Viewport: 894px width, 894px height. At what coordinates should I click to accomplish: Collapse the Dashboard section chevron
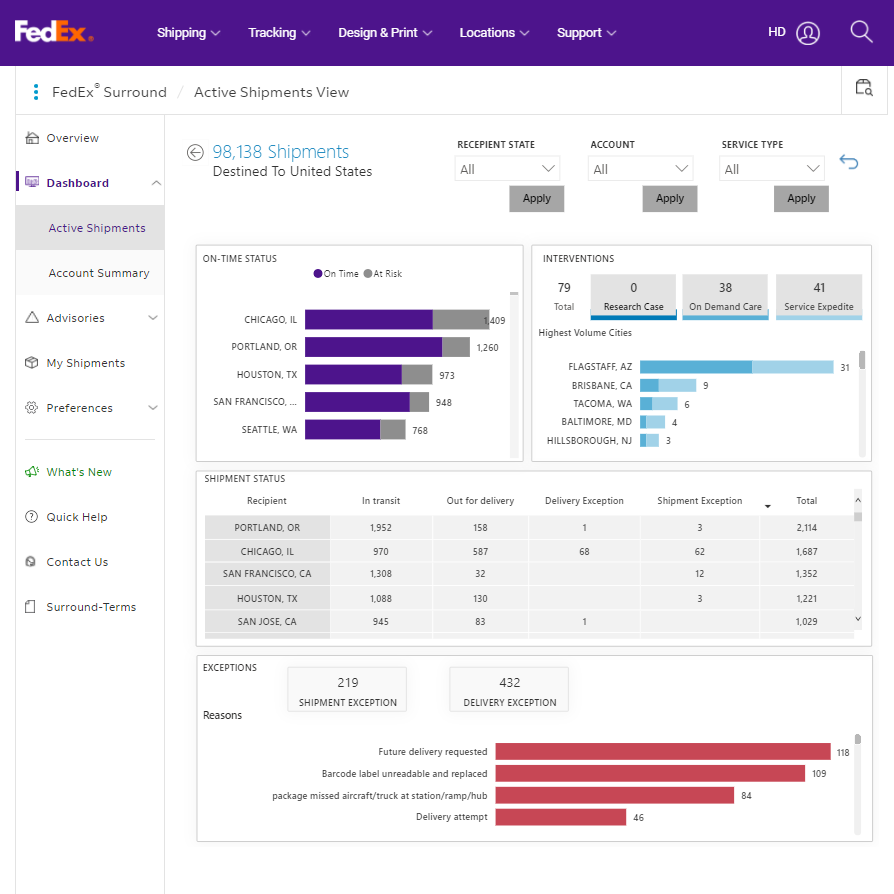tap(156, 182)
